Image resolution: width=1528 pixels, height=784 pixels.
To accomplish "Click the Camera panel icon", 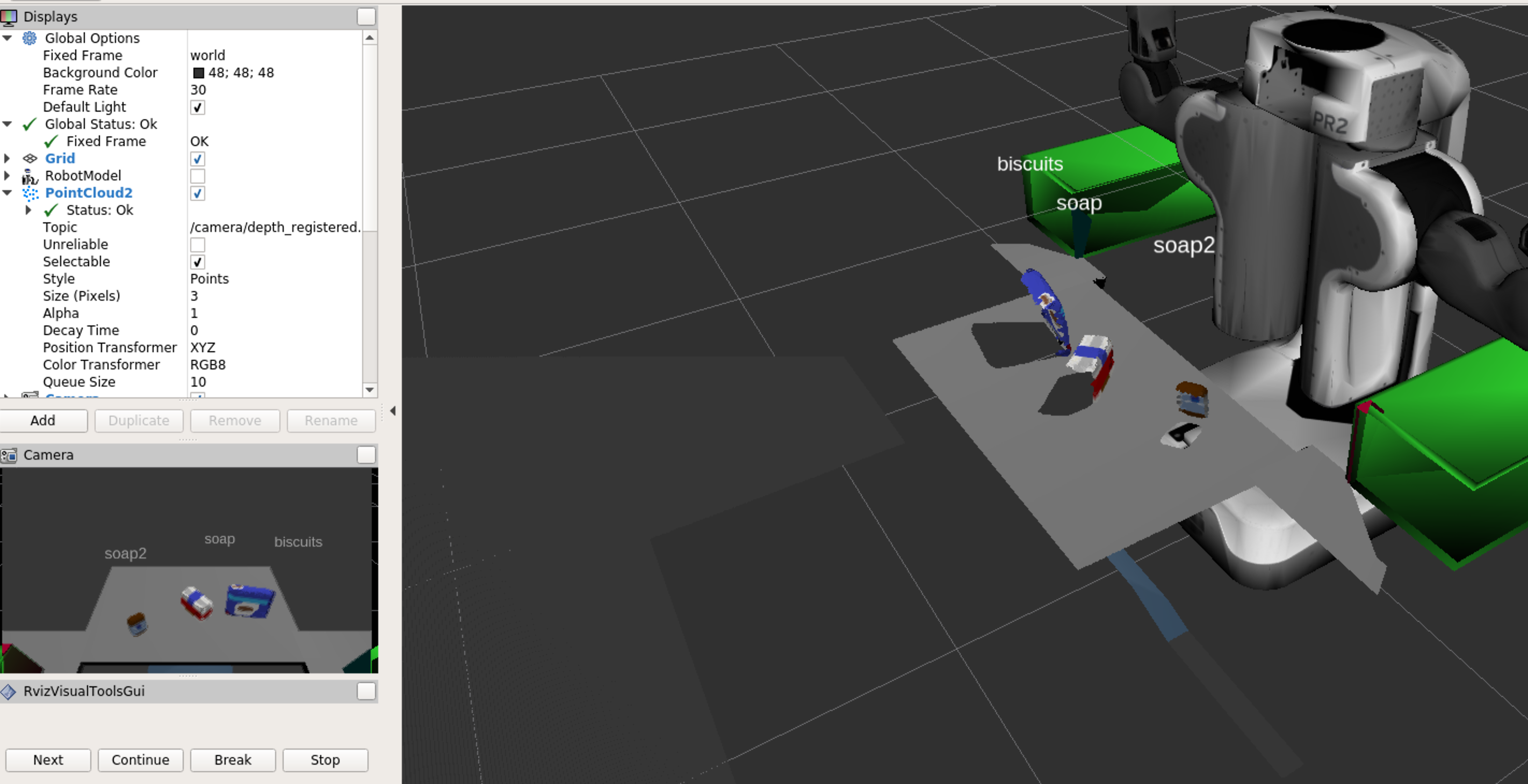I will point(9,455).
